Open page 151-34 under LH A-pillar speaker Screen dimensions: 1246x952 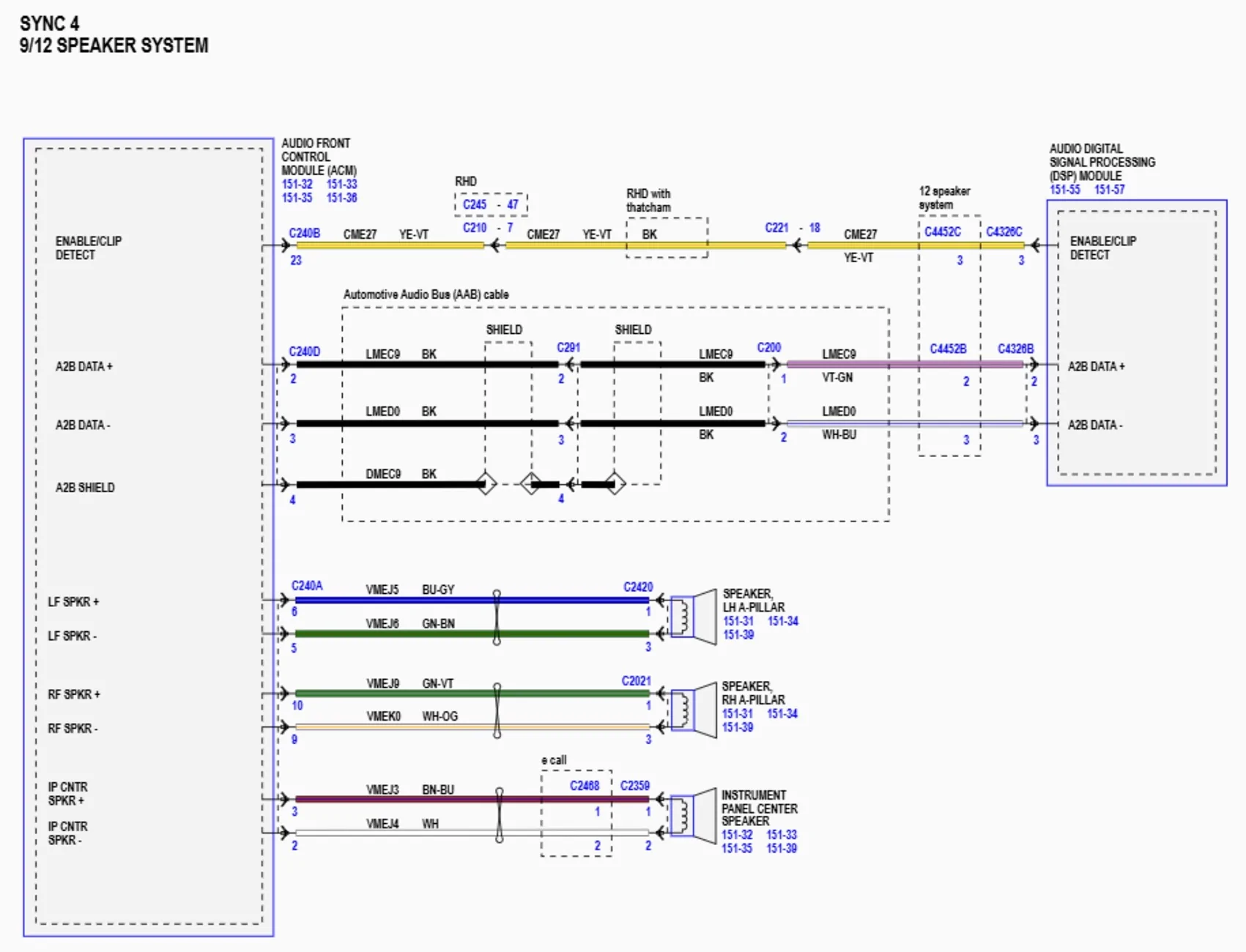pyautogui.click(x=783, y=621)
